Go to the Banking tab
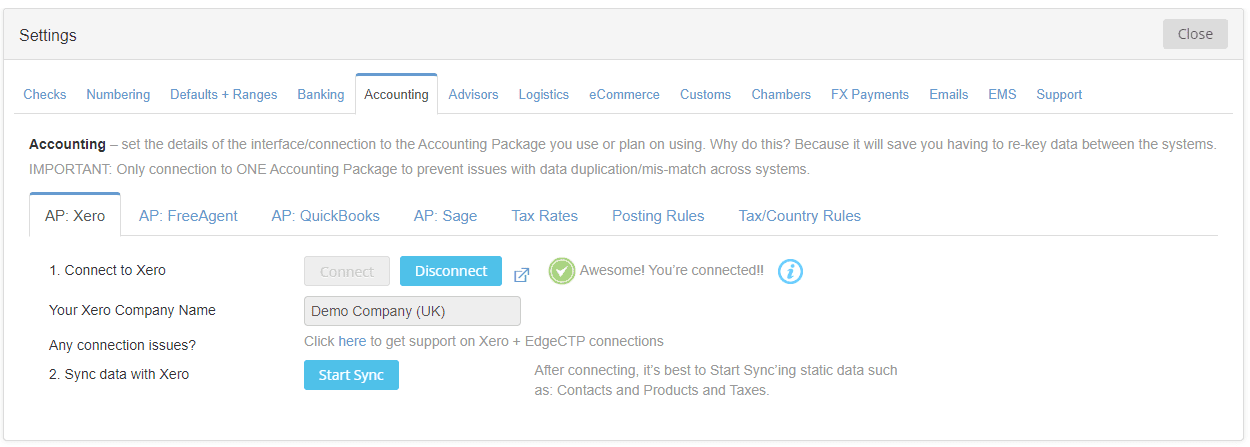This screenshot has width=1250, height=447. coord(321,94)
